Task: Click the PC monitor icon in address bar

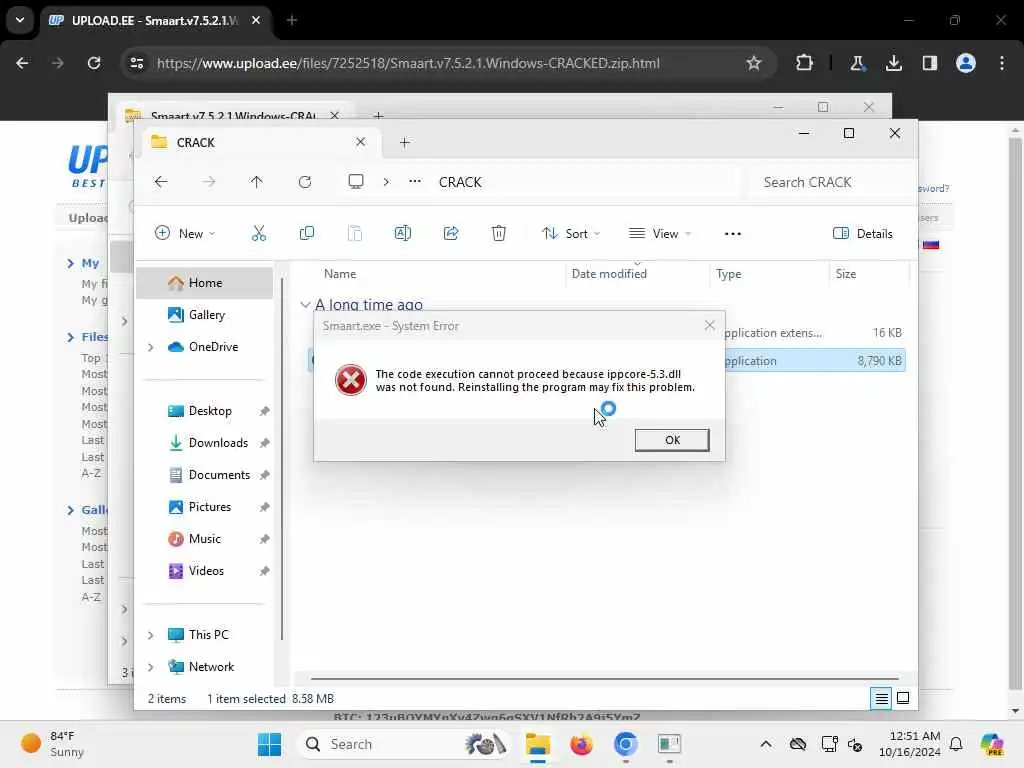Action: click(x=355, y=182)
